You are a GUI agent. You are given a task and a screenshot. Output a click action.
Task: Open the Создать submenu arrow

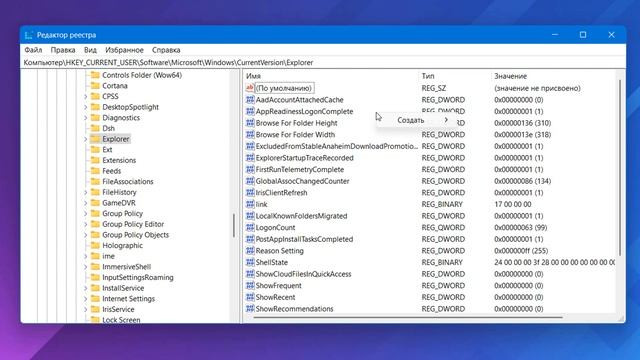[x=446, y=120]
